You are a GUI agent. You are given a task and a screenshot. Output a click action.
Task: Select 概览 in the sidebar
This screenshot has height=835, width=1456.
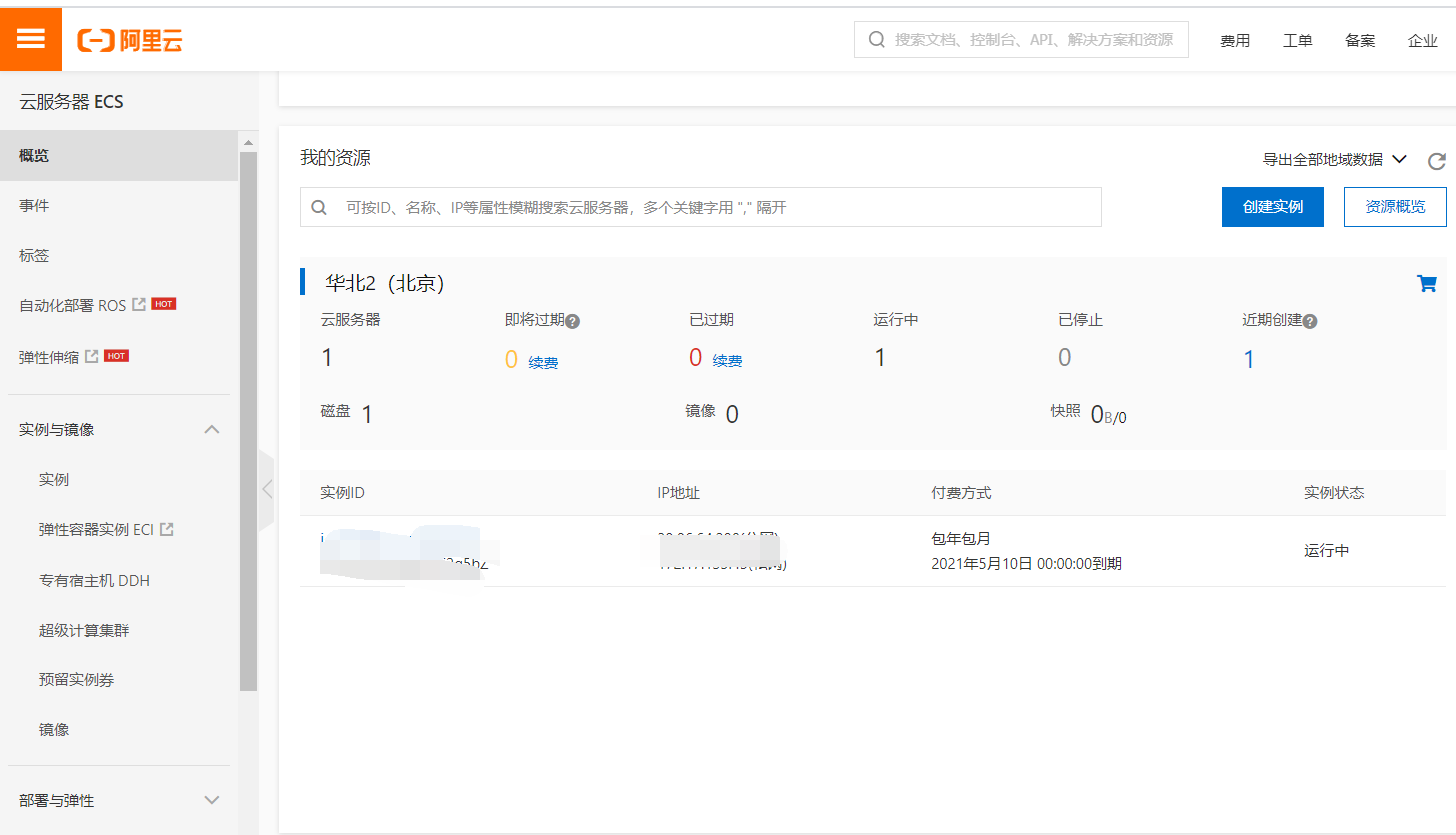(x=35, y=155)
